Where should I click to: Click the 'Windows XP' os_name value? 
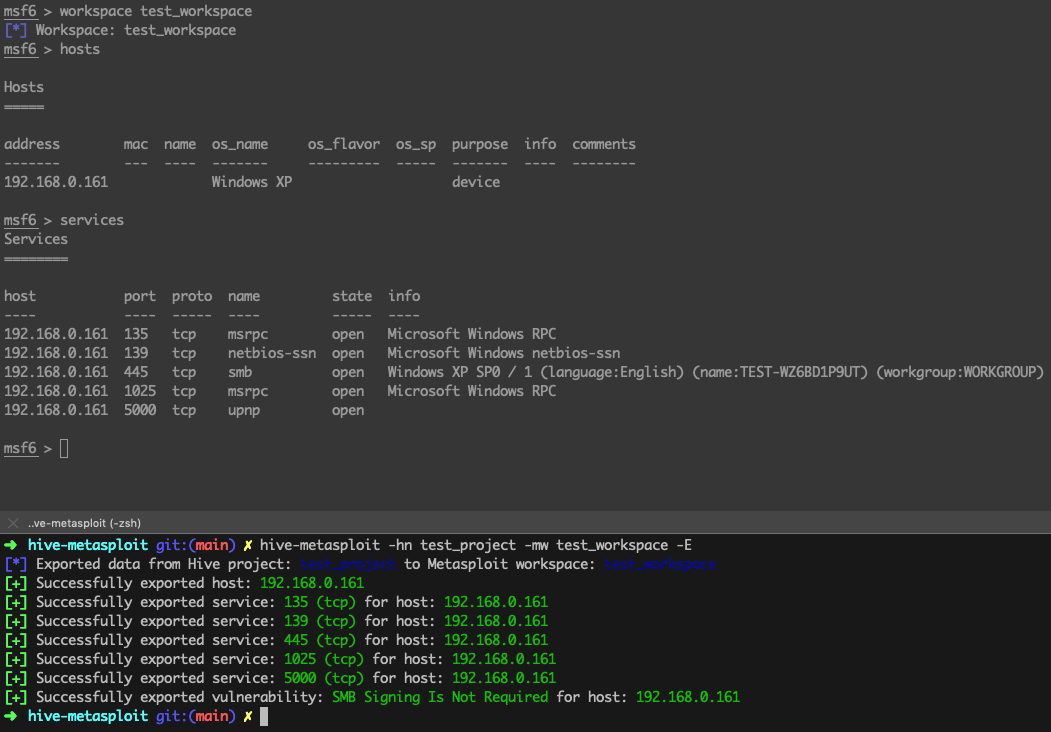252,182
